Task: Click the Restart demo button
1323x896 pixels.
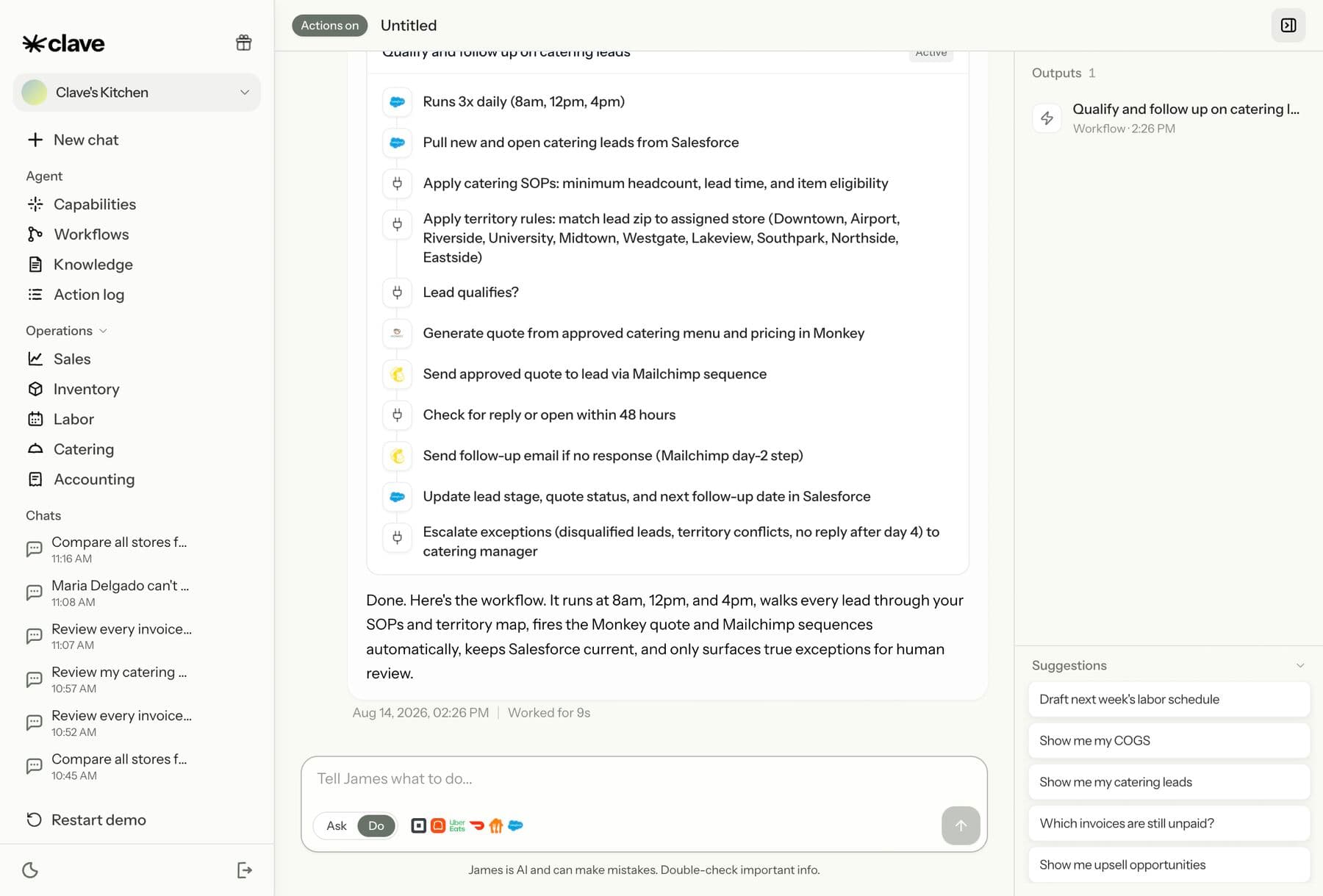Action: click(x=87, y=820)
